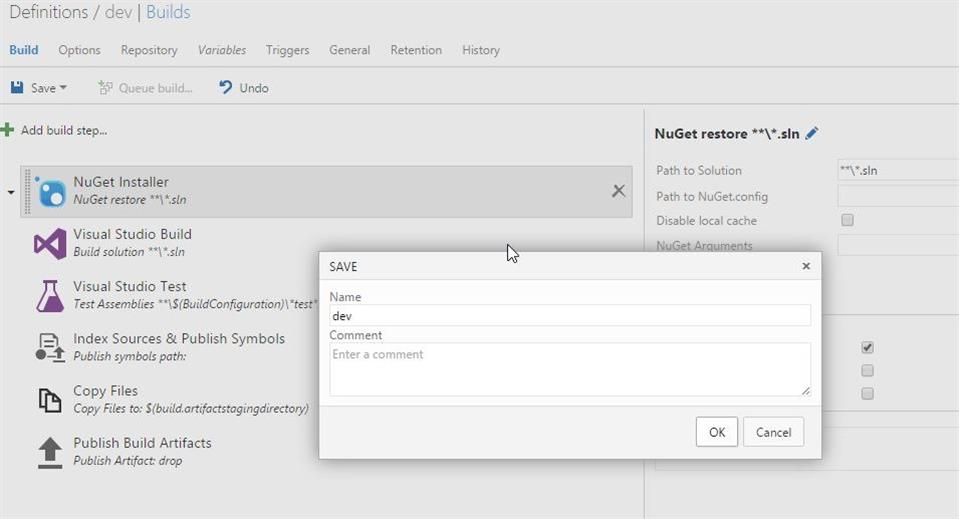959x519 pixels.
Task: Open the Triggers tab
Action: (287, 50)
